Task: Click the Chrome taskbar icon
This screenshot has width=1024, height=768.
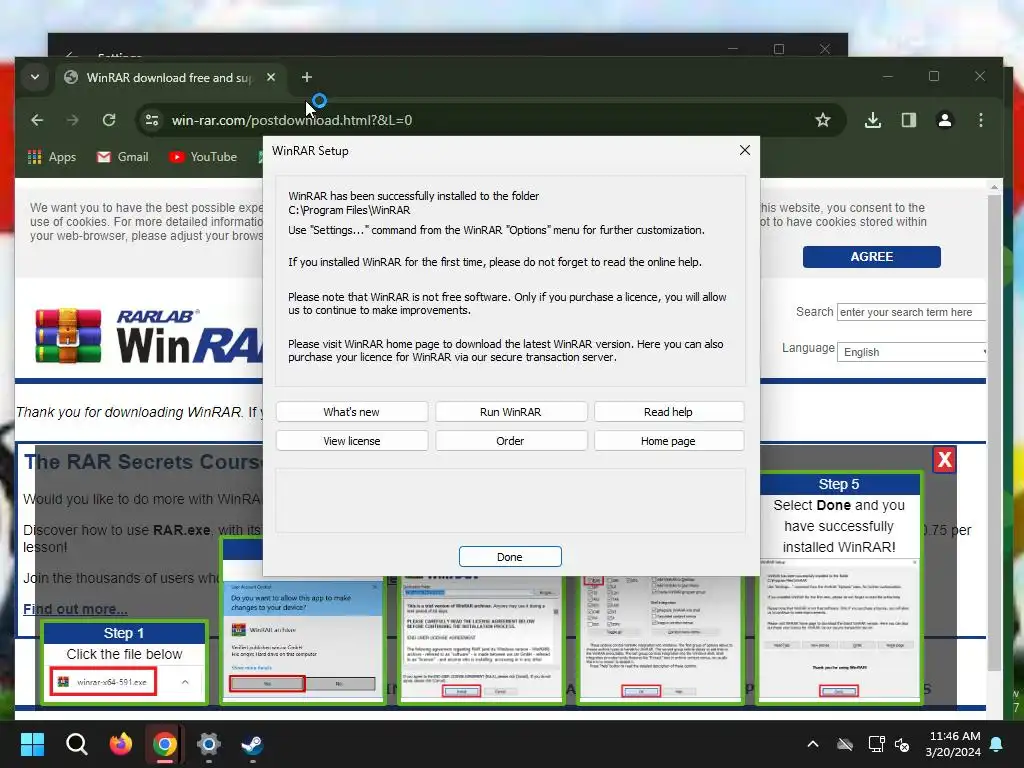Action: (x=165, y=744)
